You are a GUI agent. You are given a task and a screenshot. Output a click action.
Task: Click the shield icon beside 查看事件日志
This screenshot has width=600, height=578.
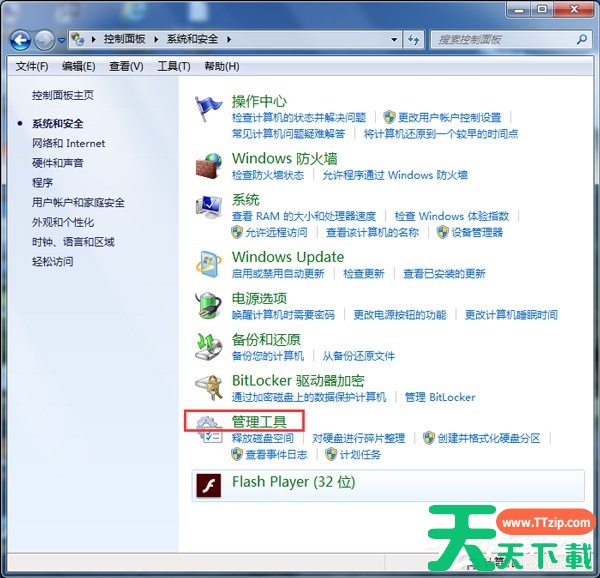pyautogui.click(x=236, y=454)
